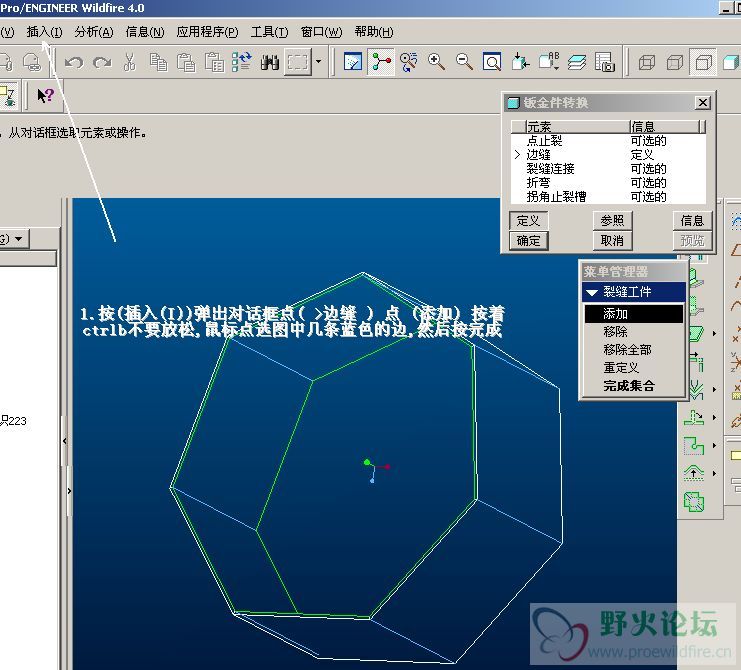Open the 应用程序(P) menu
The height and width of the screenshot is (670, 741).
coord(207,32)
